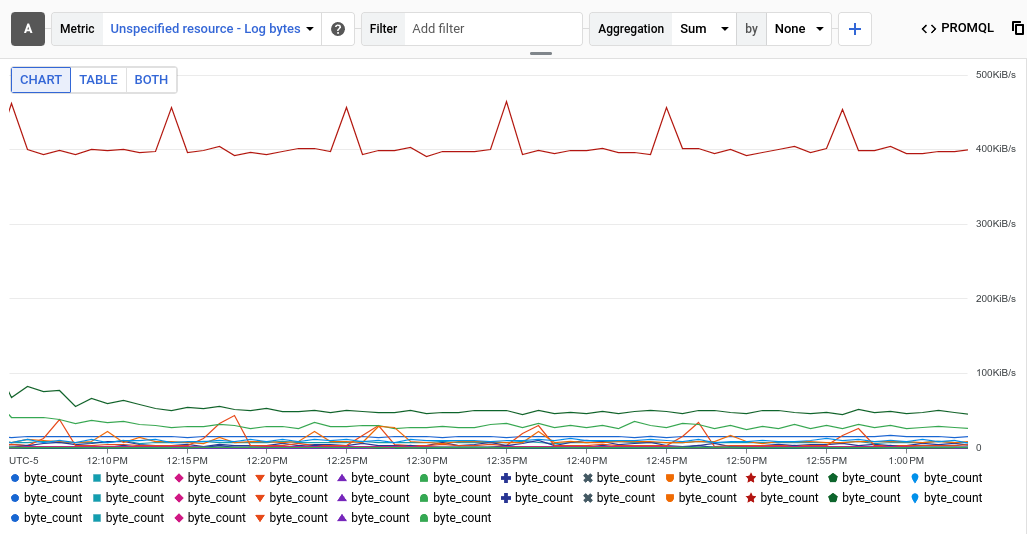Click the help question mark icon
1027x534 pixels.
coord(338,29)
